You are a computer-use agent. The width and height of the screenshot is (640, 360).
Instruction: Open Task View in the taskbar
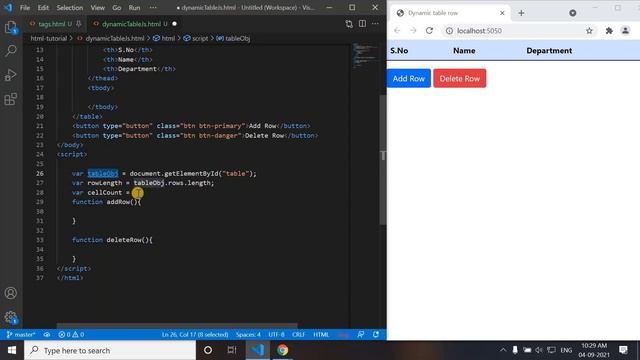coord(232,350)
